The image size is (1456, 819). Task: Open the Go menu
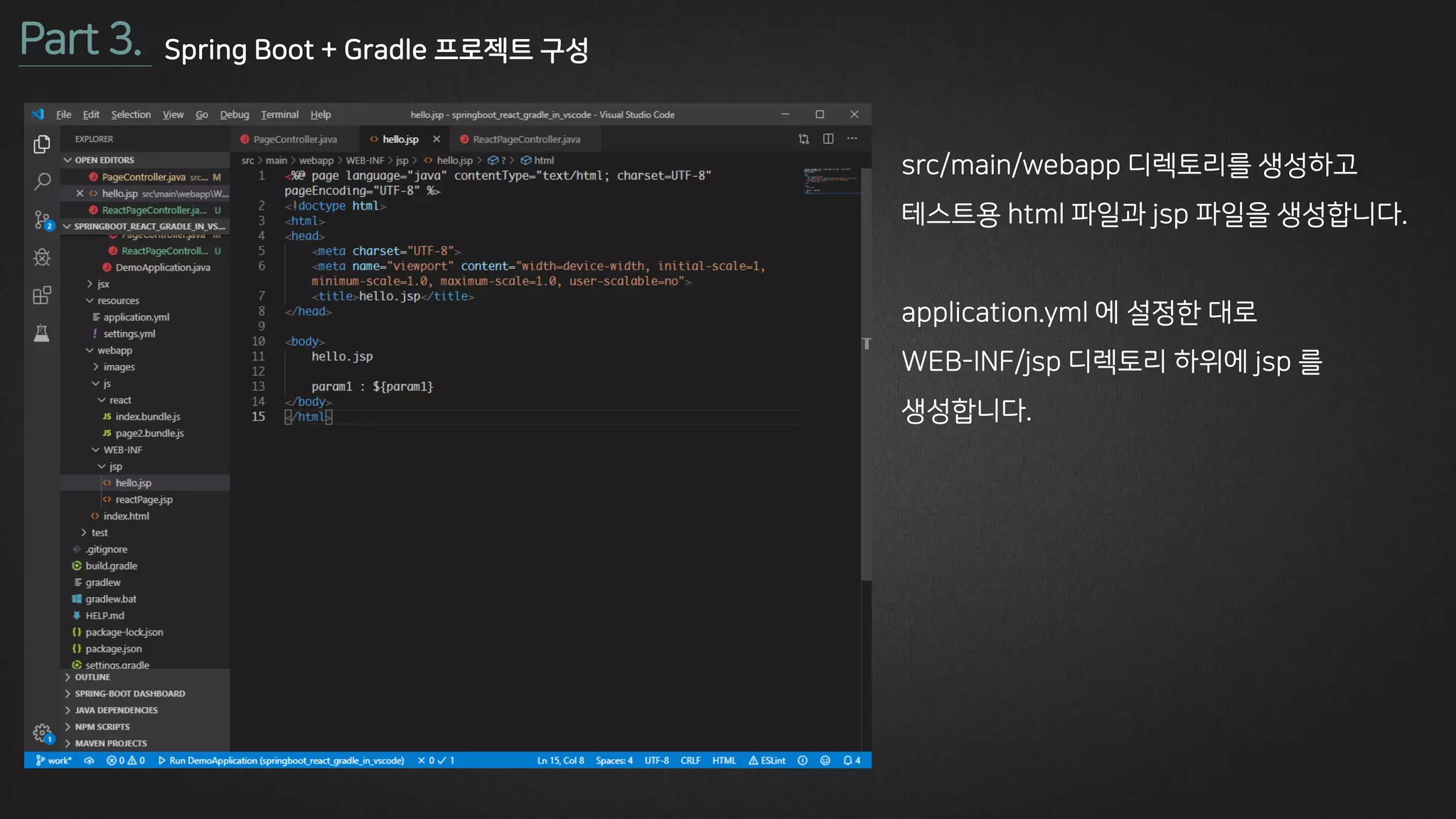pos(202,114)
